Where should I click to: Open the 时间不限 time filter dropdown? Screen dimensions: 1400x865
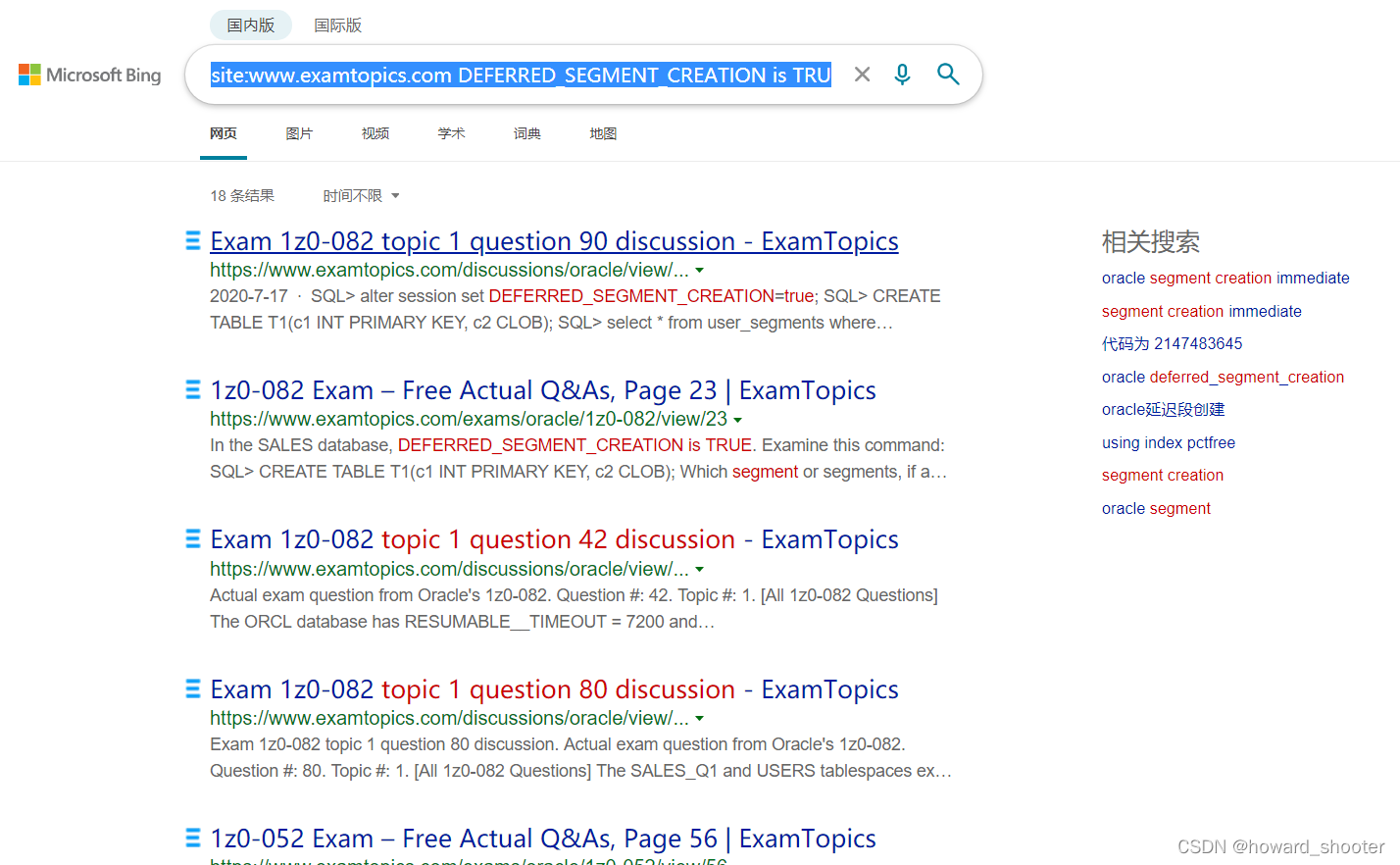(361, 196)
